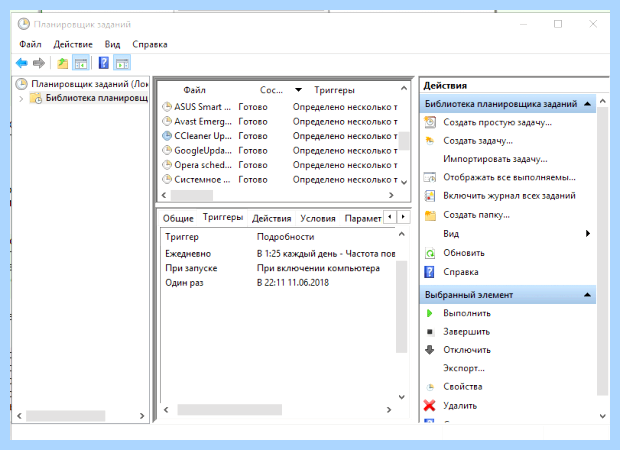This screenshot has width=620, height=450.
Task: Click the green Обновить refresh icon
Action: 430,253
